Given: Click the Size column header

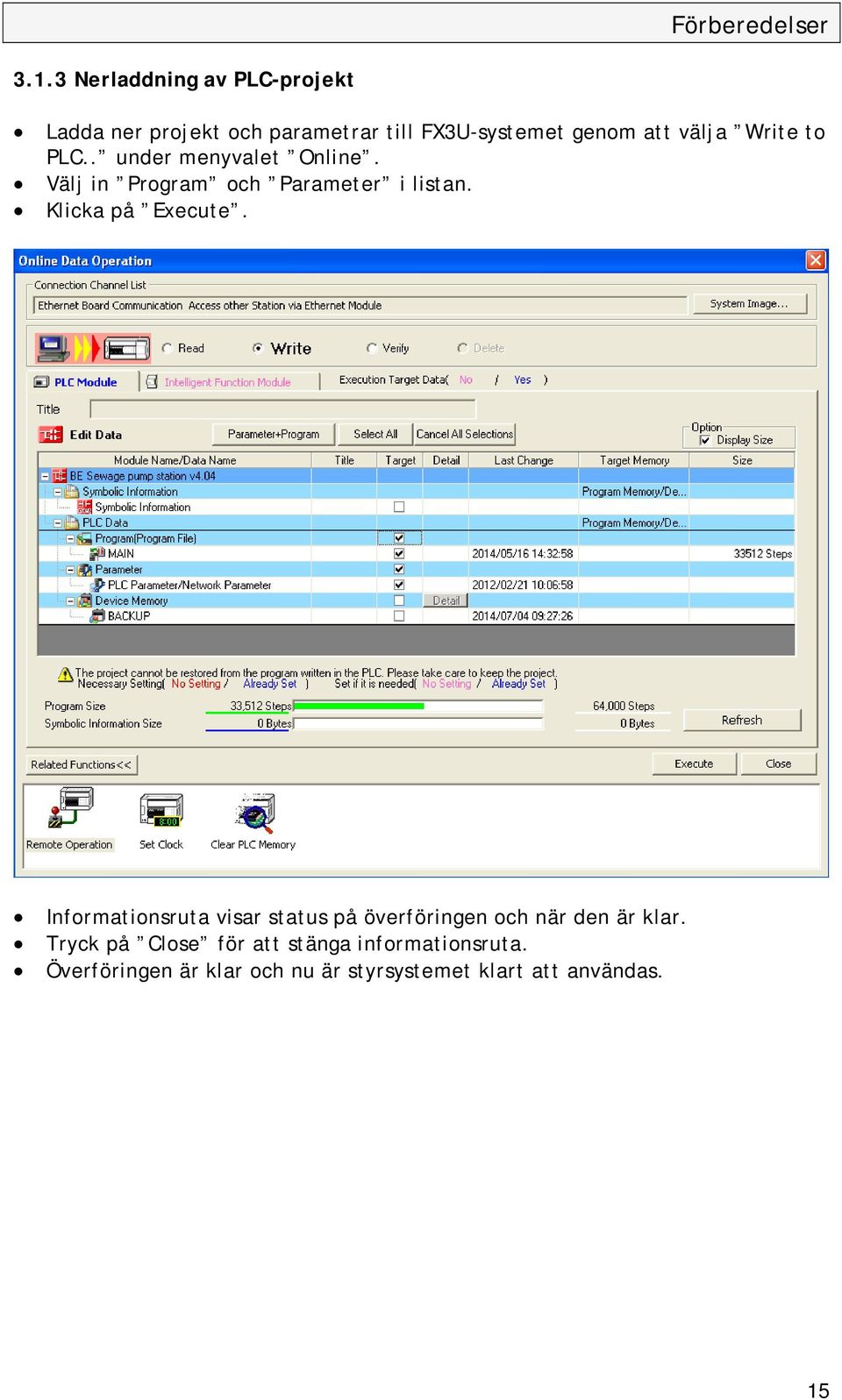Looking at the screenshot, I should [x=742, y=460].
